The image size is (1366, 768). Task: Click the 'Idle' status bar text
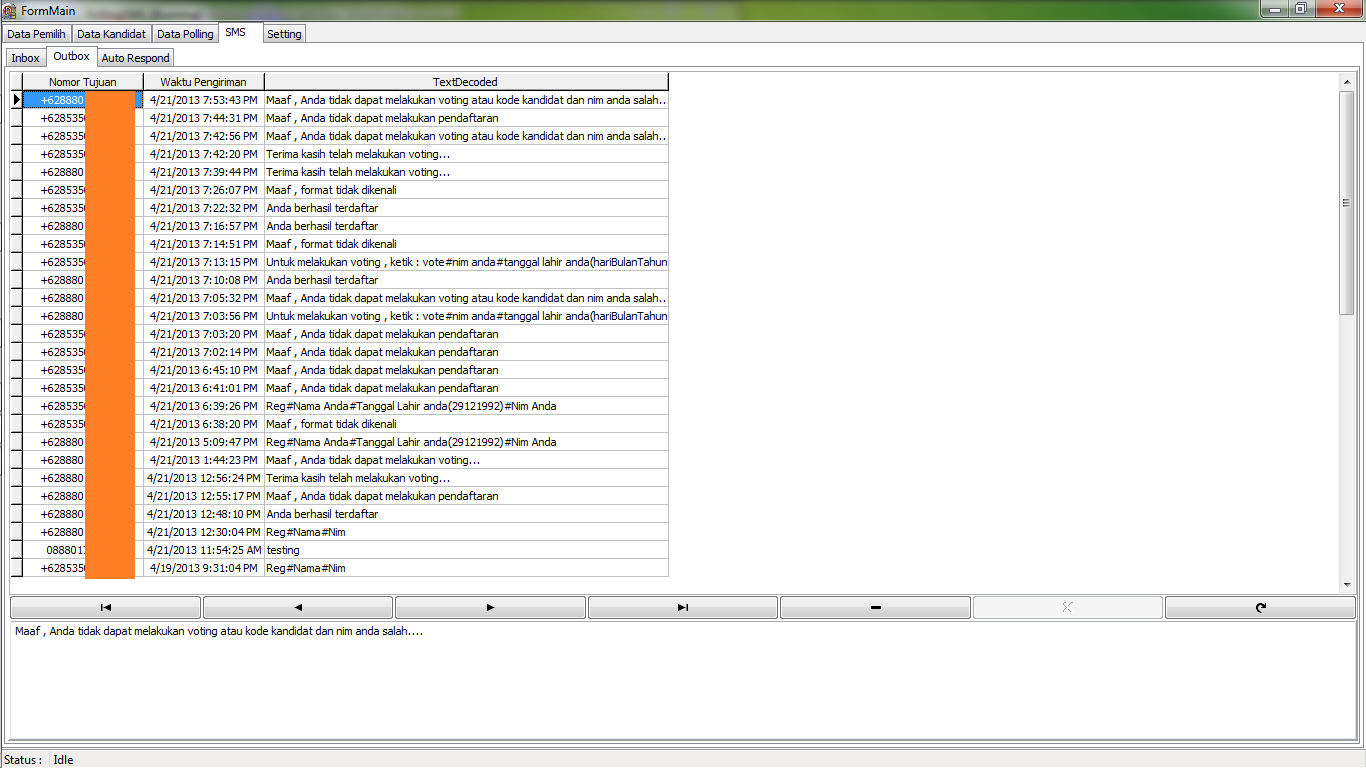coord(63,760)
